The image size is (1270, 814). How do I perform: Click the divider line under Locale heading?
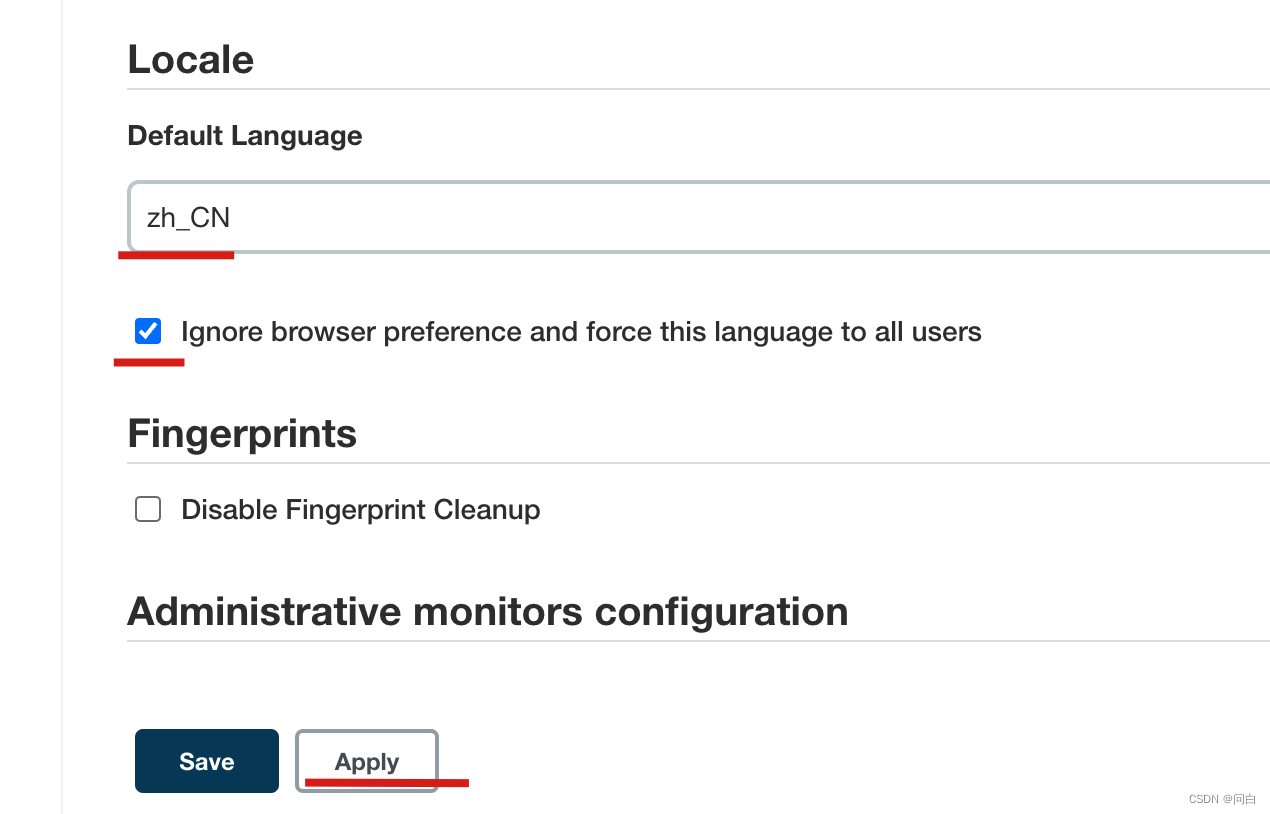[698, 89]
